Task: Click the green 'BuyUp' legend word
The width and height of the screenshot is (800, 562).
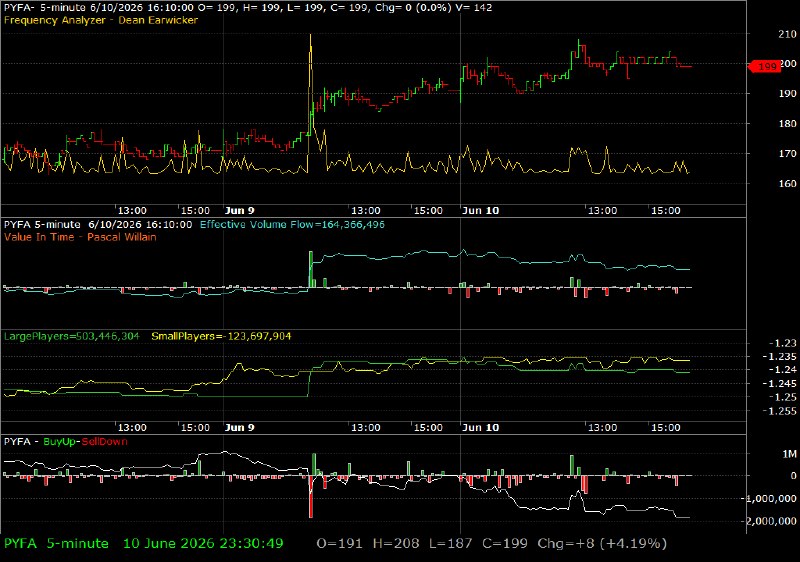Action: coord(60,442)
